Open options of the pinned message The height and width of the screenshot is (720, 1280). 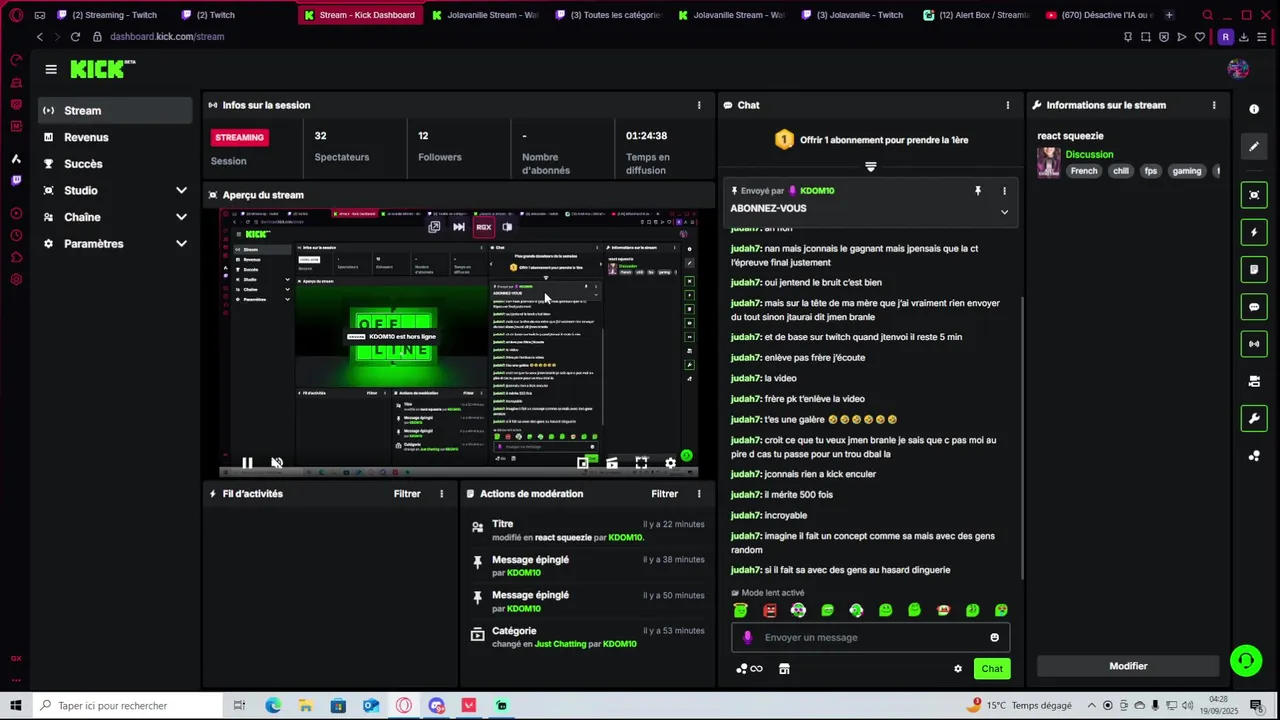point(1004,191)
